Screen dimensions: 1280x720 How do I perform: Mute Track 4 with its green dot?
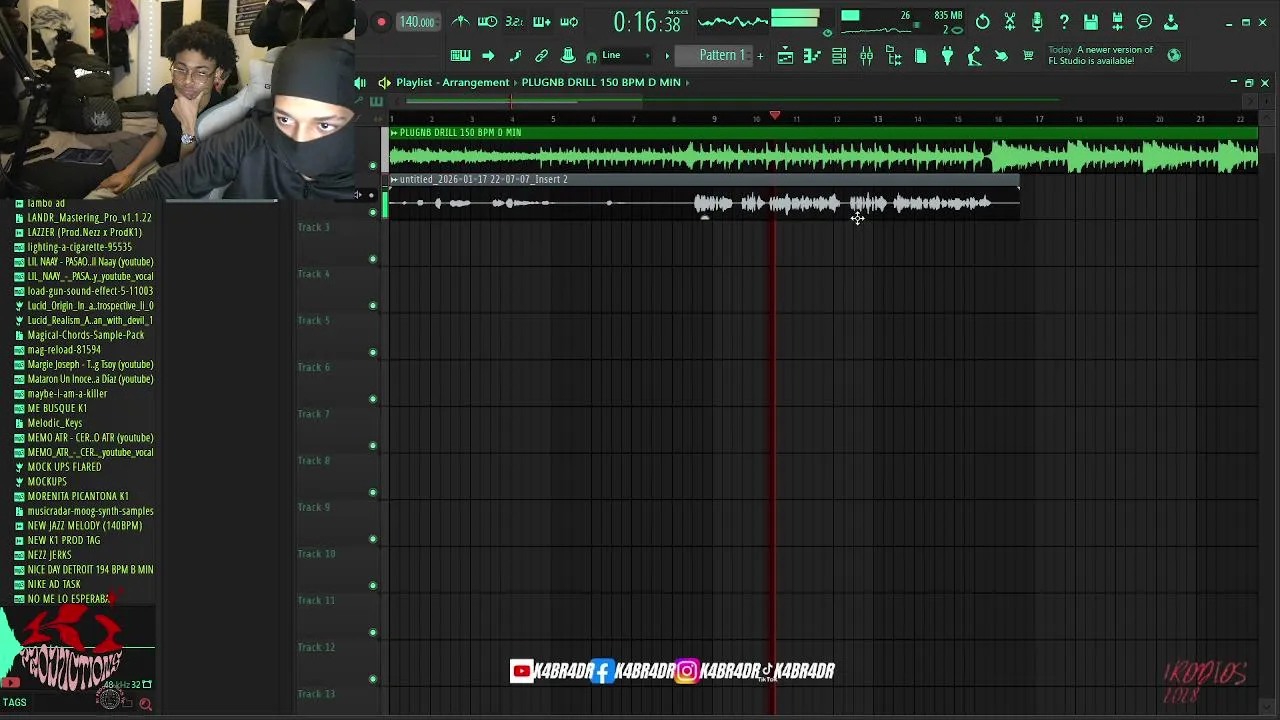373,306
